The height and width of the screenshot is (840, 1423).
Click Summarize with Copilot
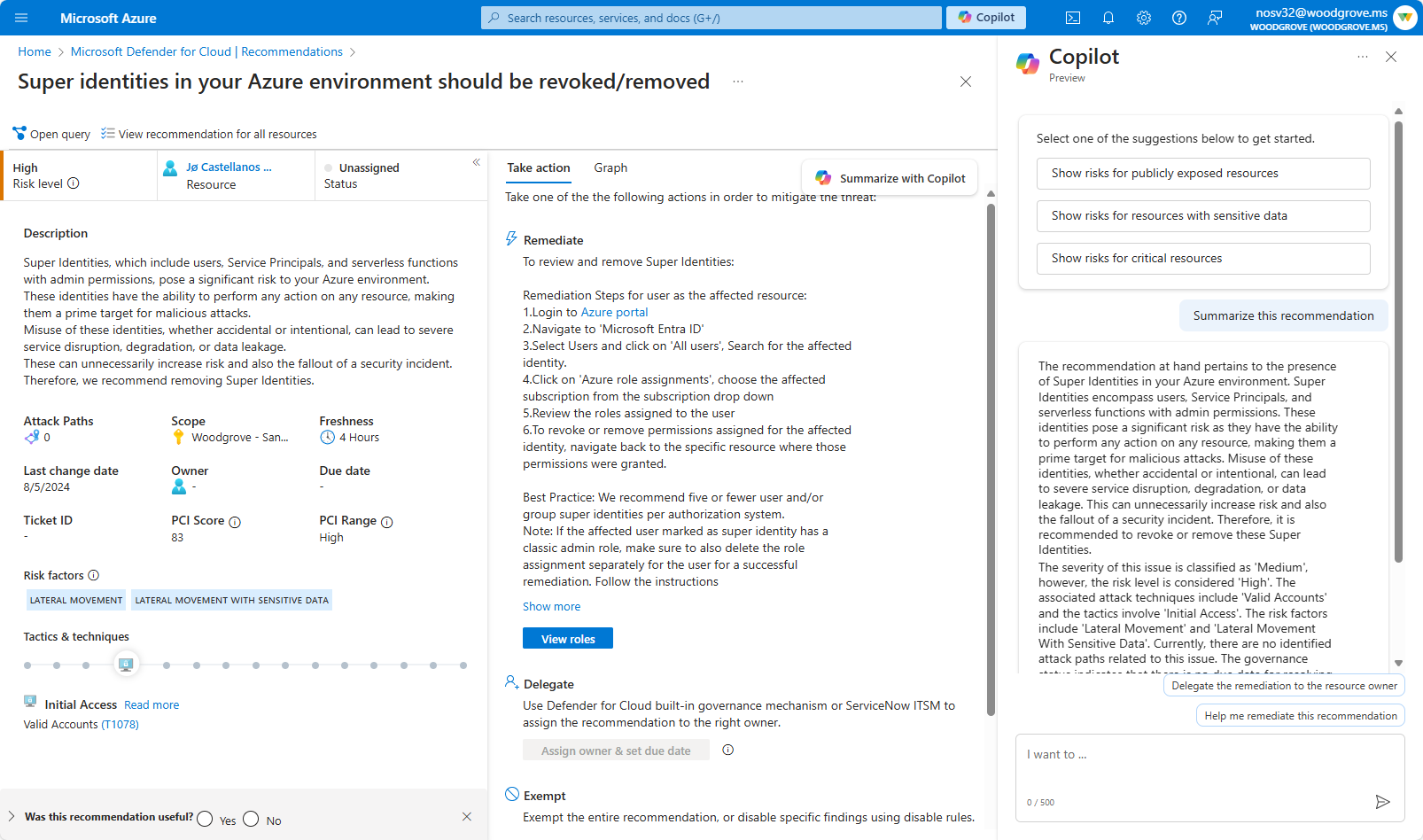coord(890,178)
